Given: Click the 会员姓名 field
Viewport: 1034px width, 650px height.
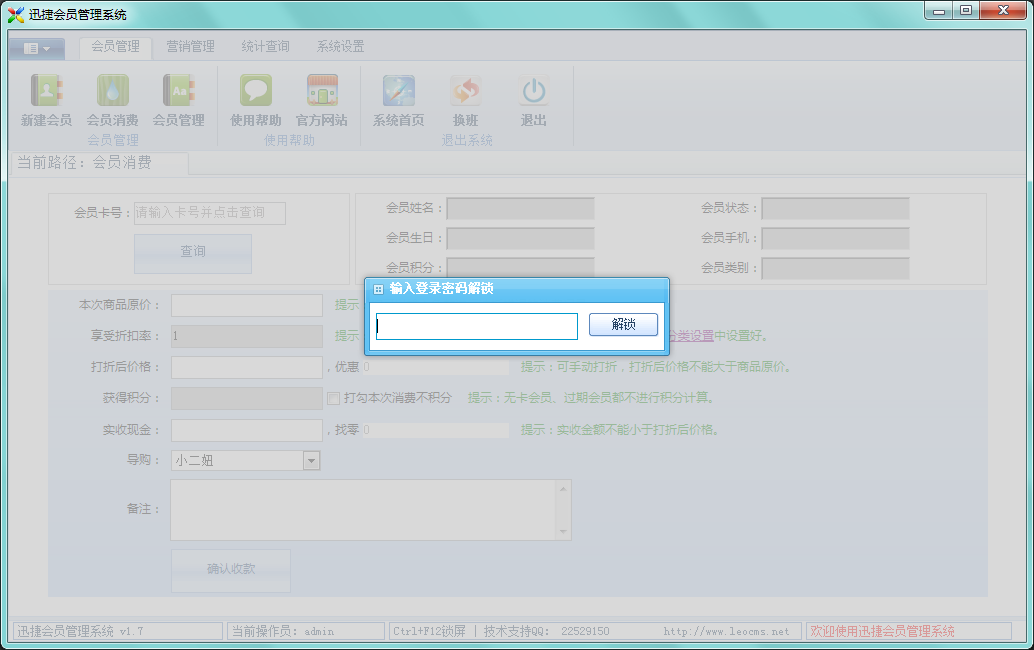Looking at the screenshot, I should click(520, 208).
